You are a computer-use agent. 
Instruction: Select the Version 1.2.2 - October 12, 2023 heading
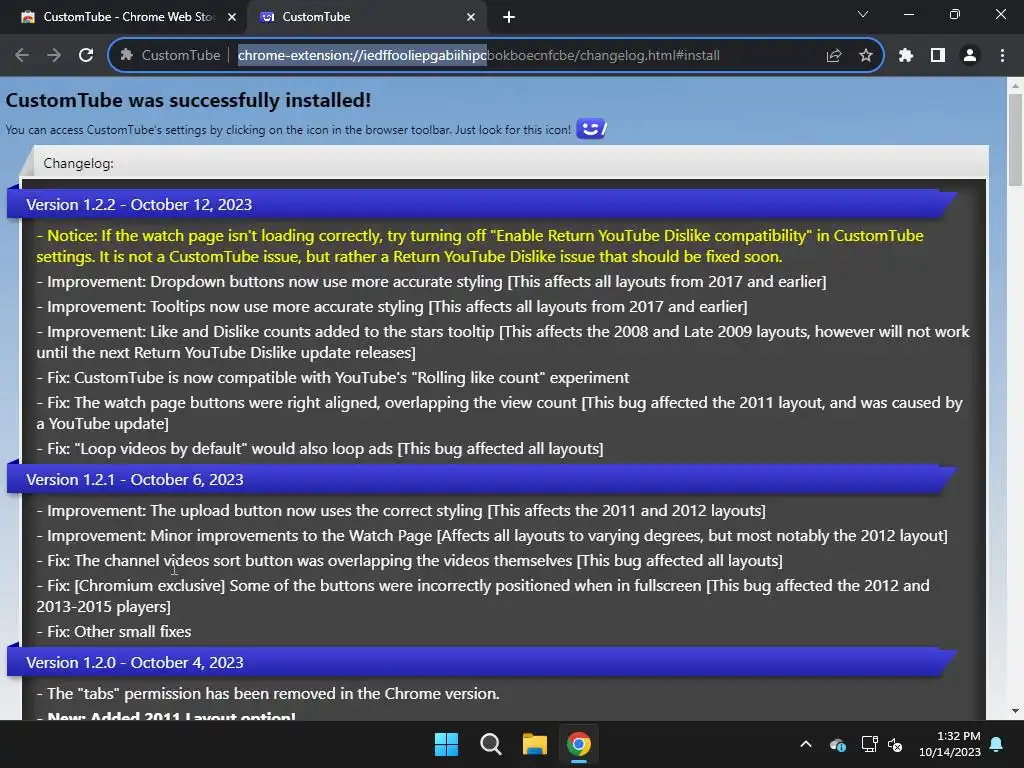(139, 204)
